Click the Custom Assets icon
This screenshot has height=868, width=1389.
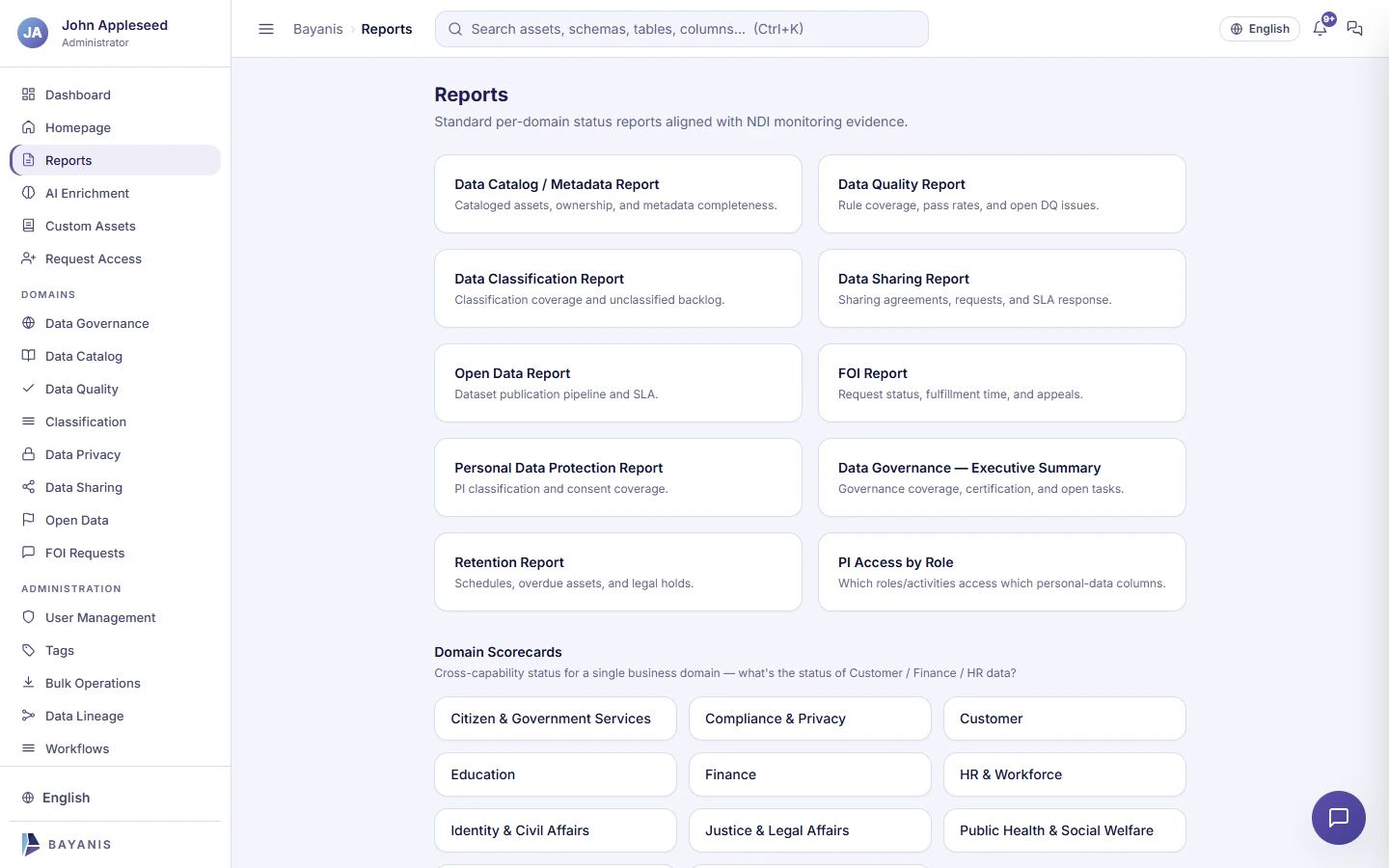(28, 226)
